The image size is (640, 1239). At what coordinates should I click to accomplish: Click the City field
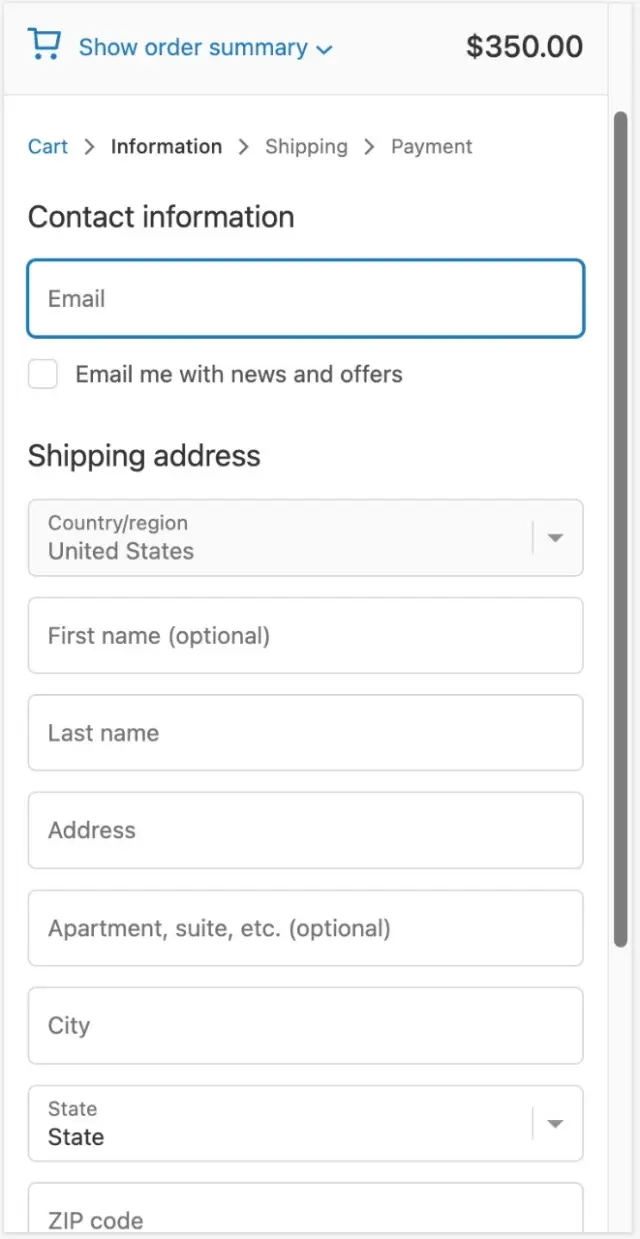coord(306,1025)
